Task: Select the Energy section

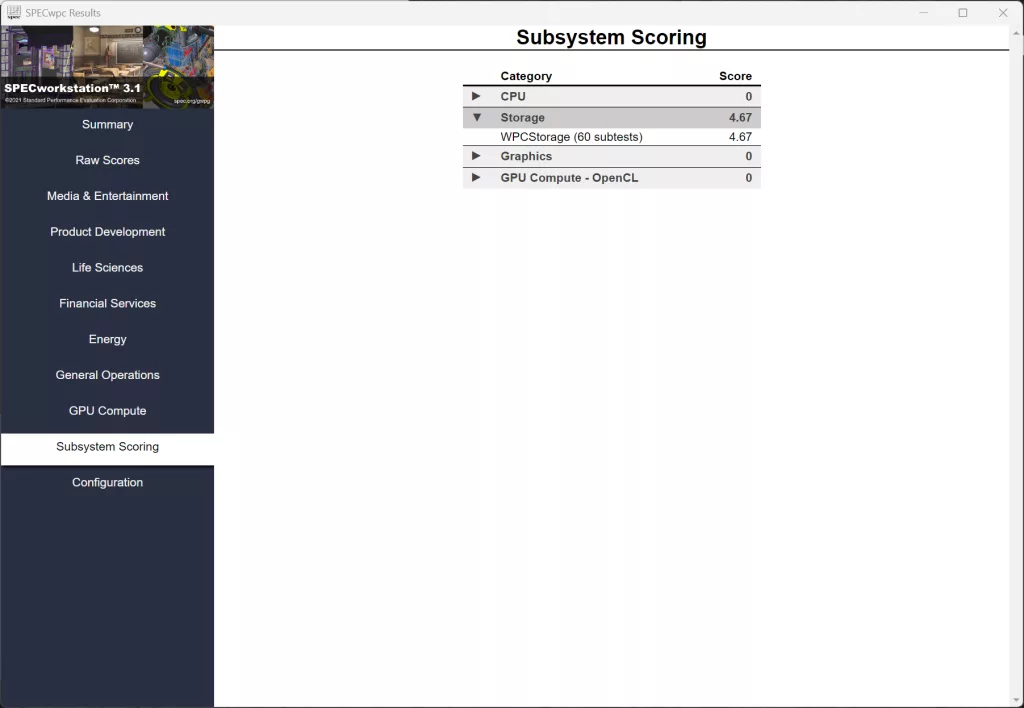Action: point(107,340)
